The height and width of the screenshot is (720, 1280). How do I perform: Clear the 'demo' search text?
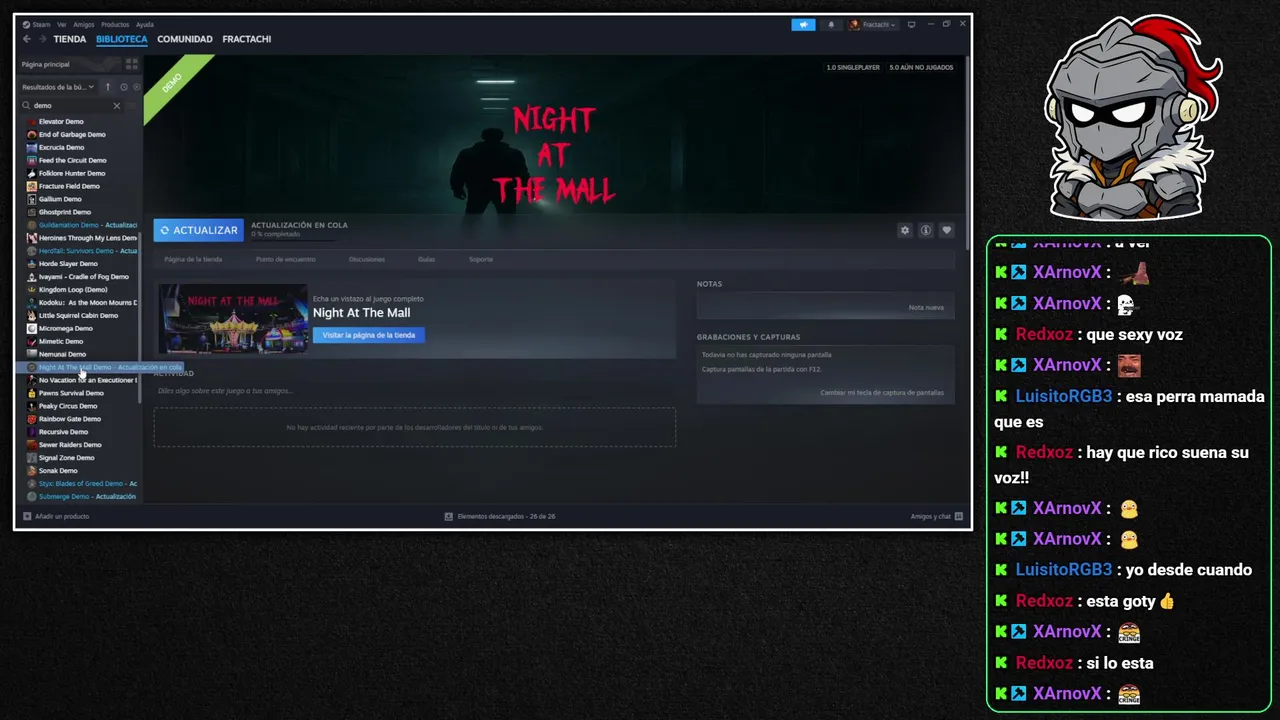point(116,105)
